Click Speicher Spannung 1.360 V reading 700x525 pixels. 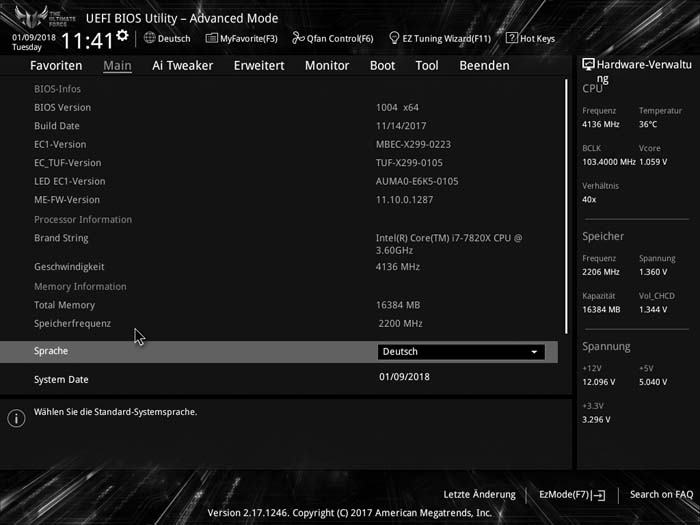653,272
